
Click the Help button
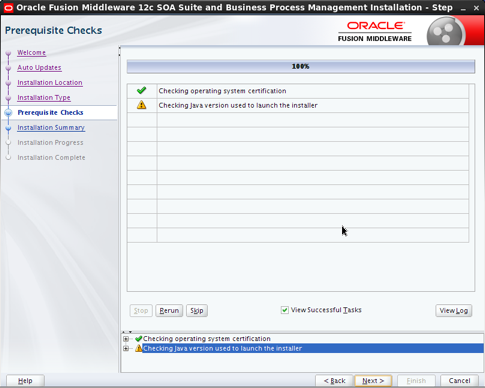point(25,380)
